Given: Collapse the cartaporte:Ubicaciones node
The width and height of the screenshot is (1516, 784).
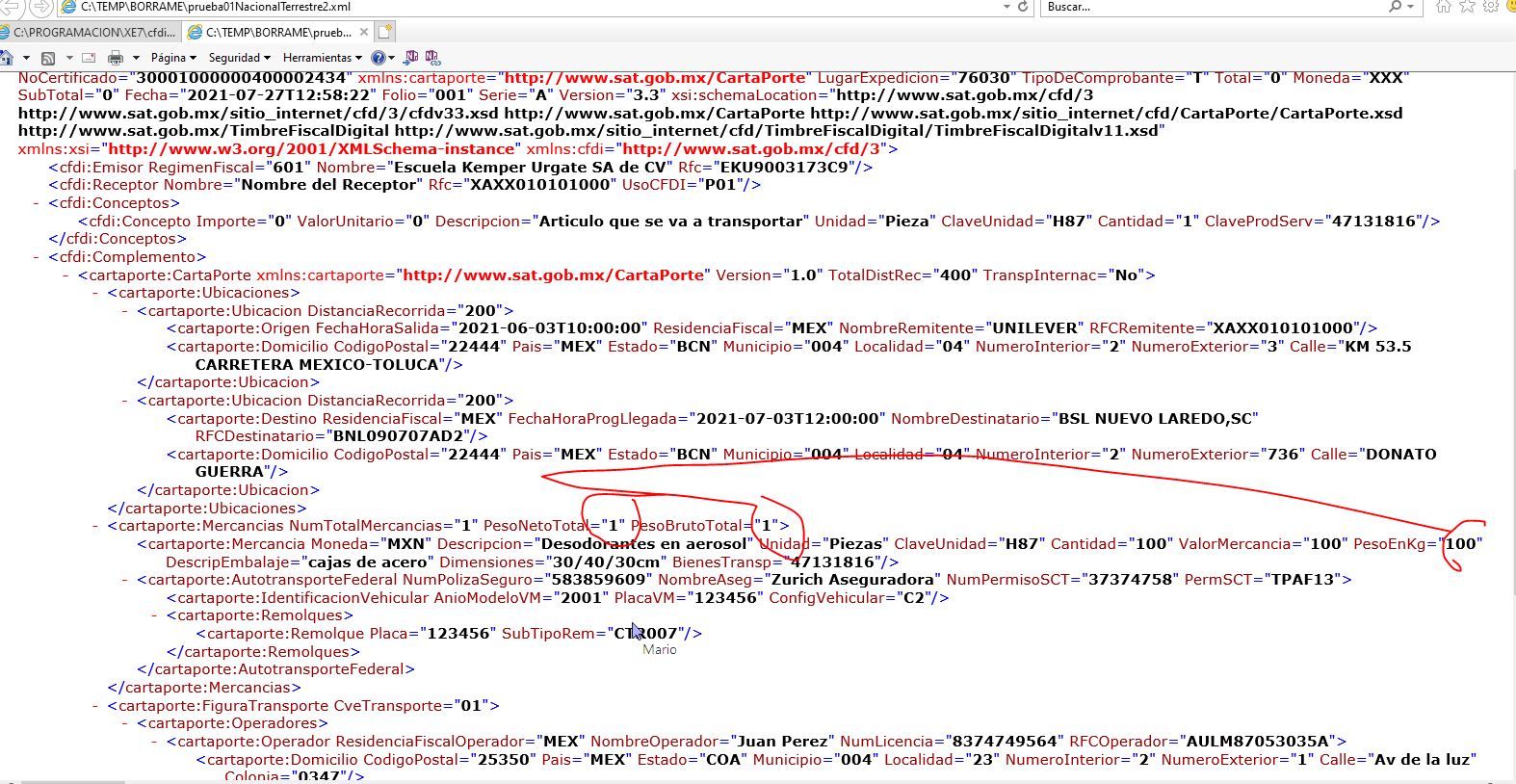Looking at the screenshot, I should [95, 293].
